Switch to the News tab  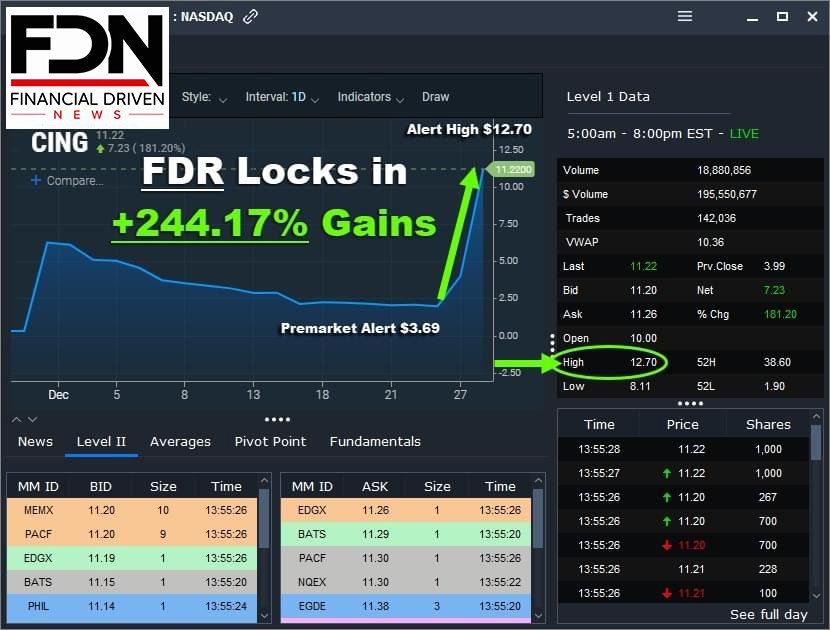pos(35,442)
